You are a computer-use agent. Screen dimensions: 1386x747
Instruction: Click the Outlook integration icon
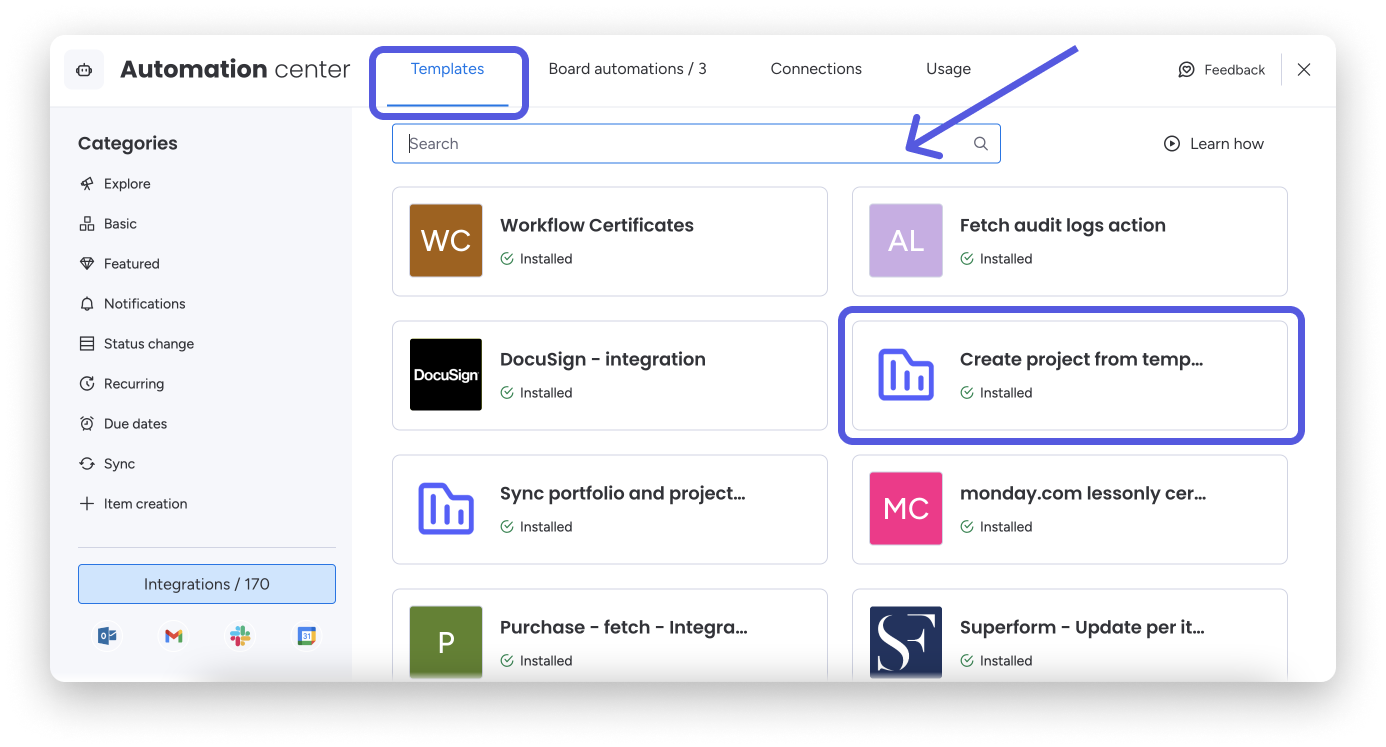(107, 635)
